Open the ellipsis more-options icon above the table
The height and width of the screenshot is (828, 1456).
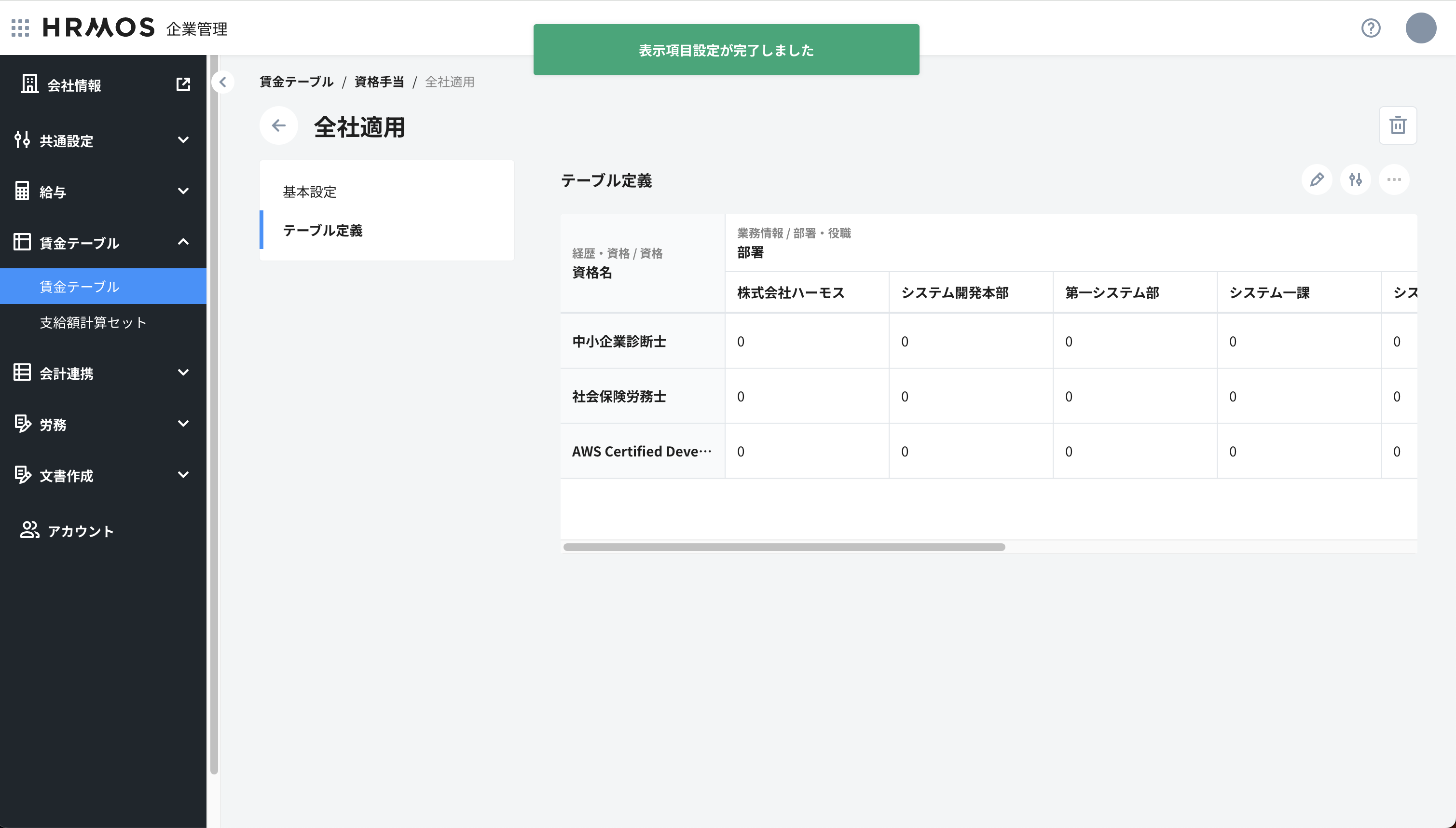point(1395,179)
